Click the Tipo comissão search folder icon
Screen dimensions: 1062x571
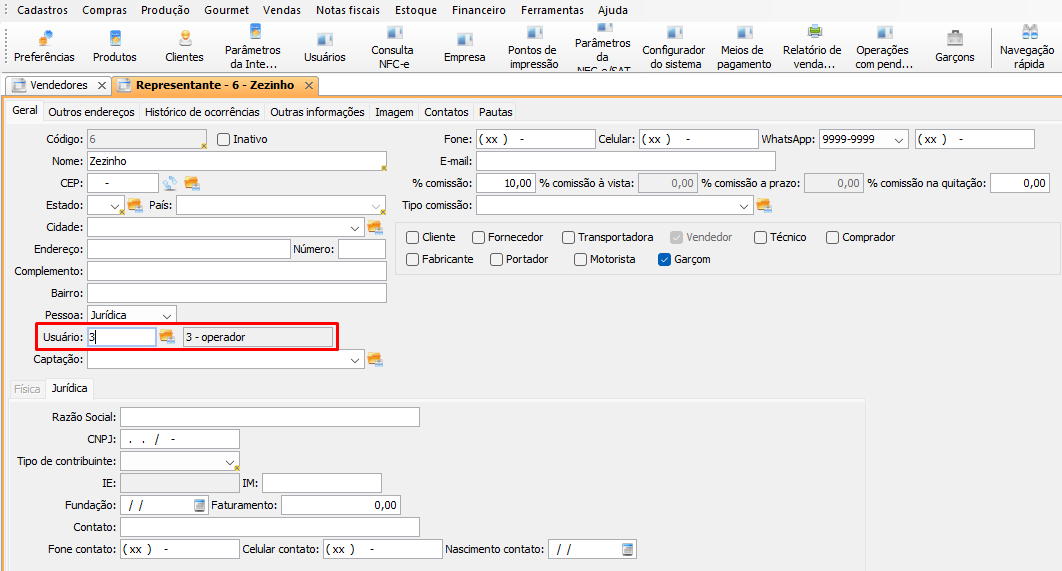(x=764, y=205)
